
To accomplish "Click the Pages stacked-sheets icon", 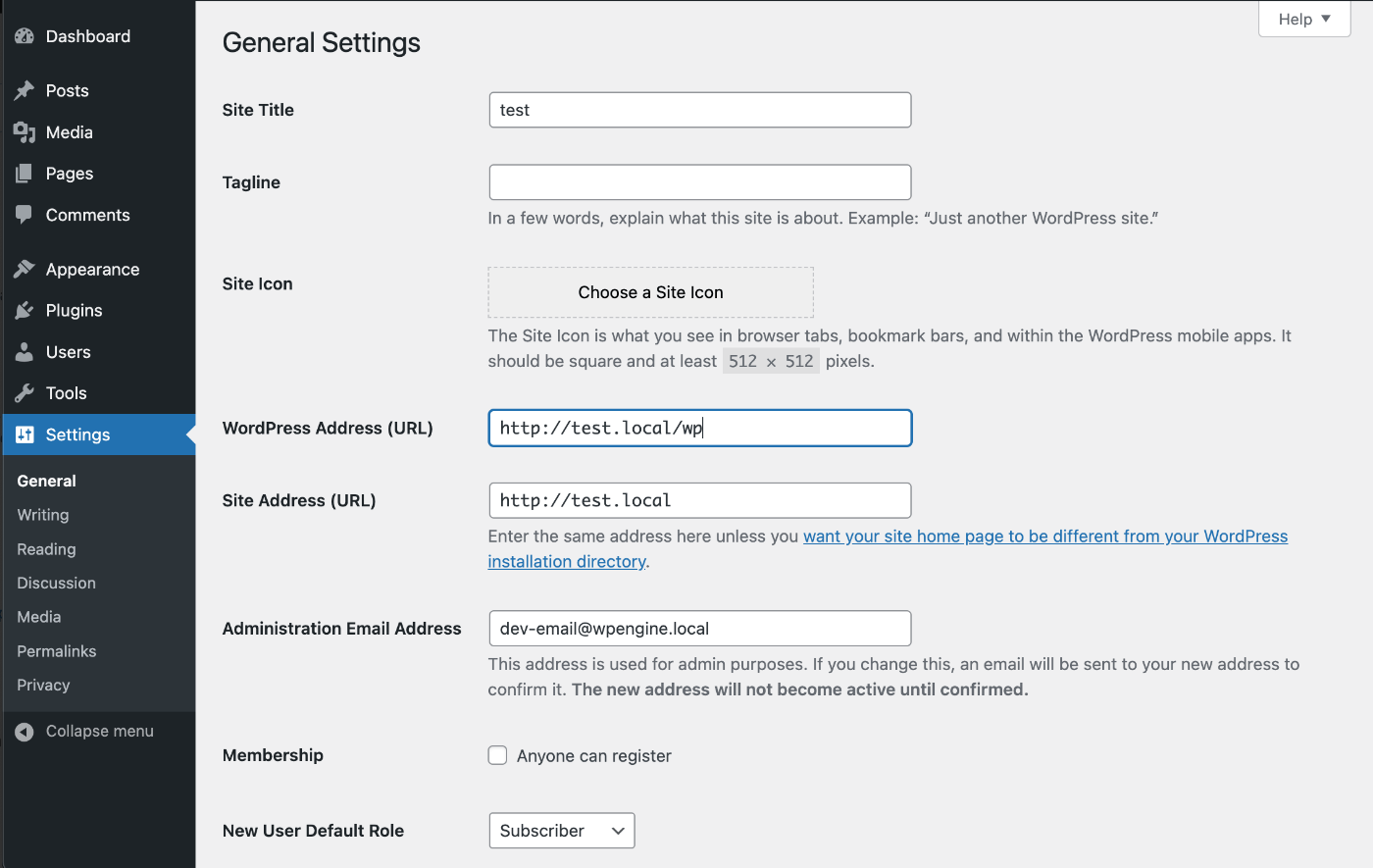I will tap(25, 174).
